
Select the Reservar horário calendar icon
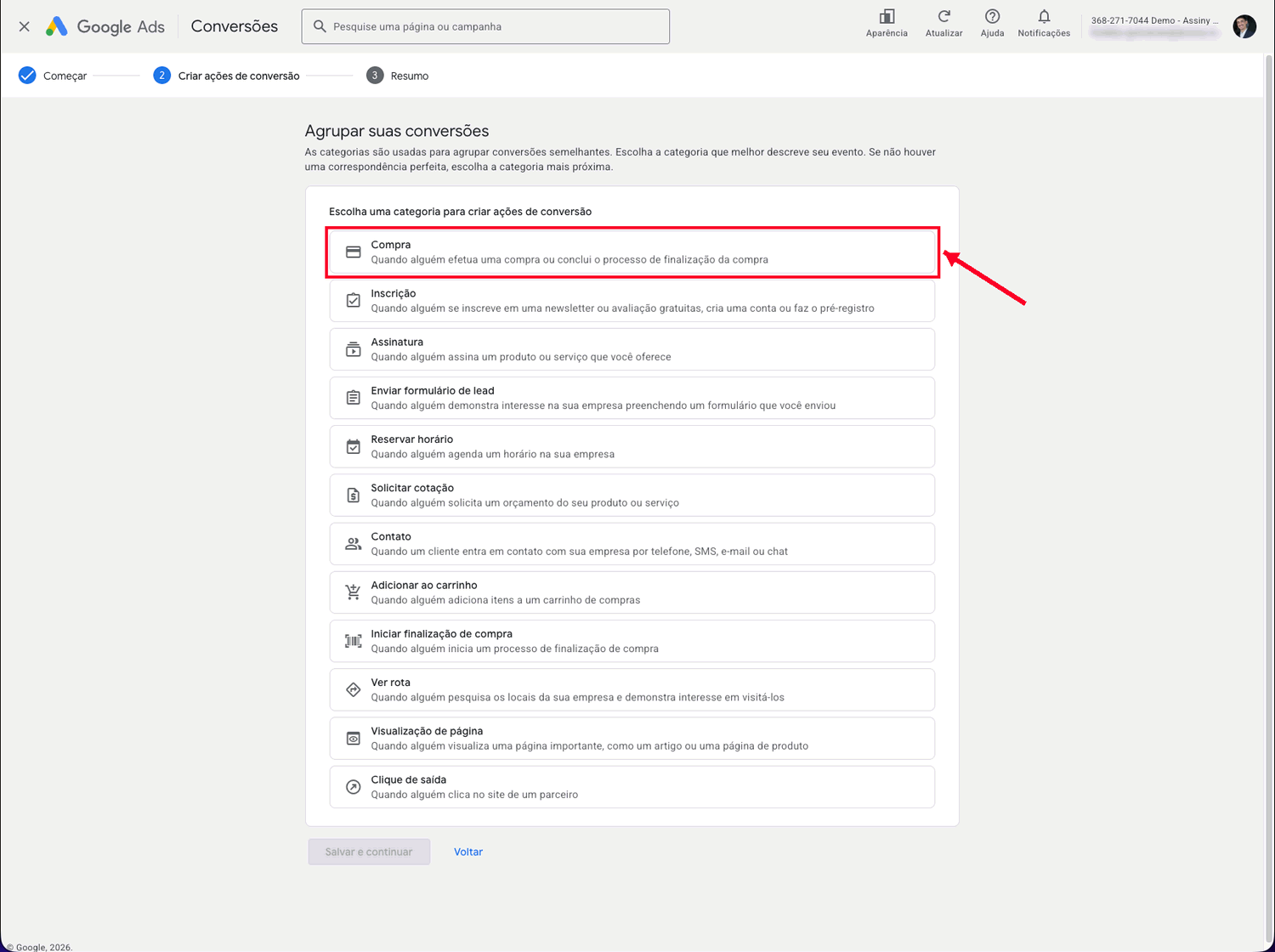coord(354,446)
